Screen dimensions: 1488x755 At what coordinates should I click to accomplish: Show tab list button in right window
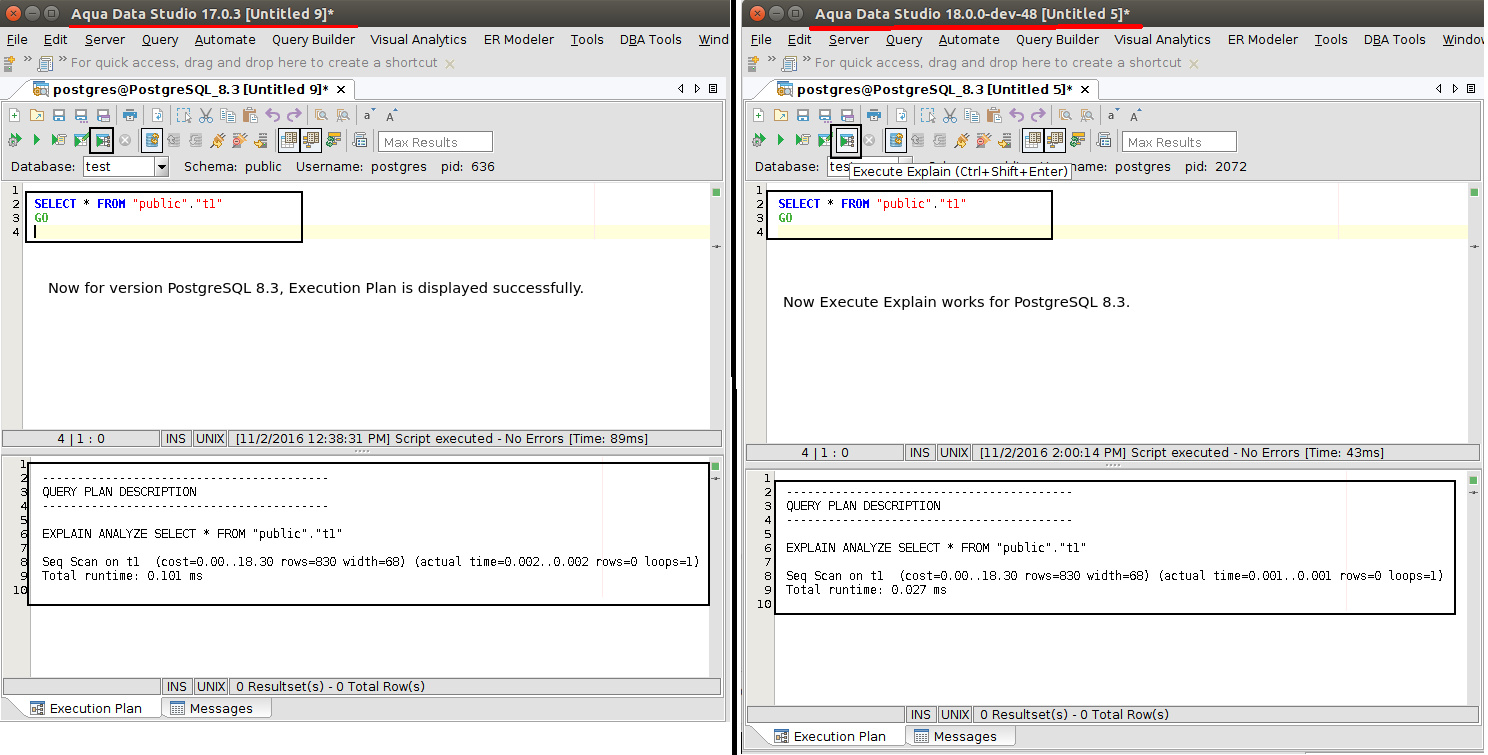pyautogui.click(x=1470, y=89)
